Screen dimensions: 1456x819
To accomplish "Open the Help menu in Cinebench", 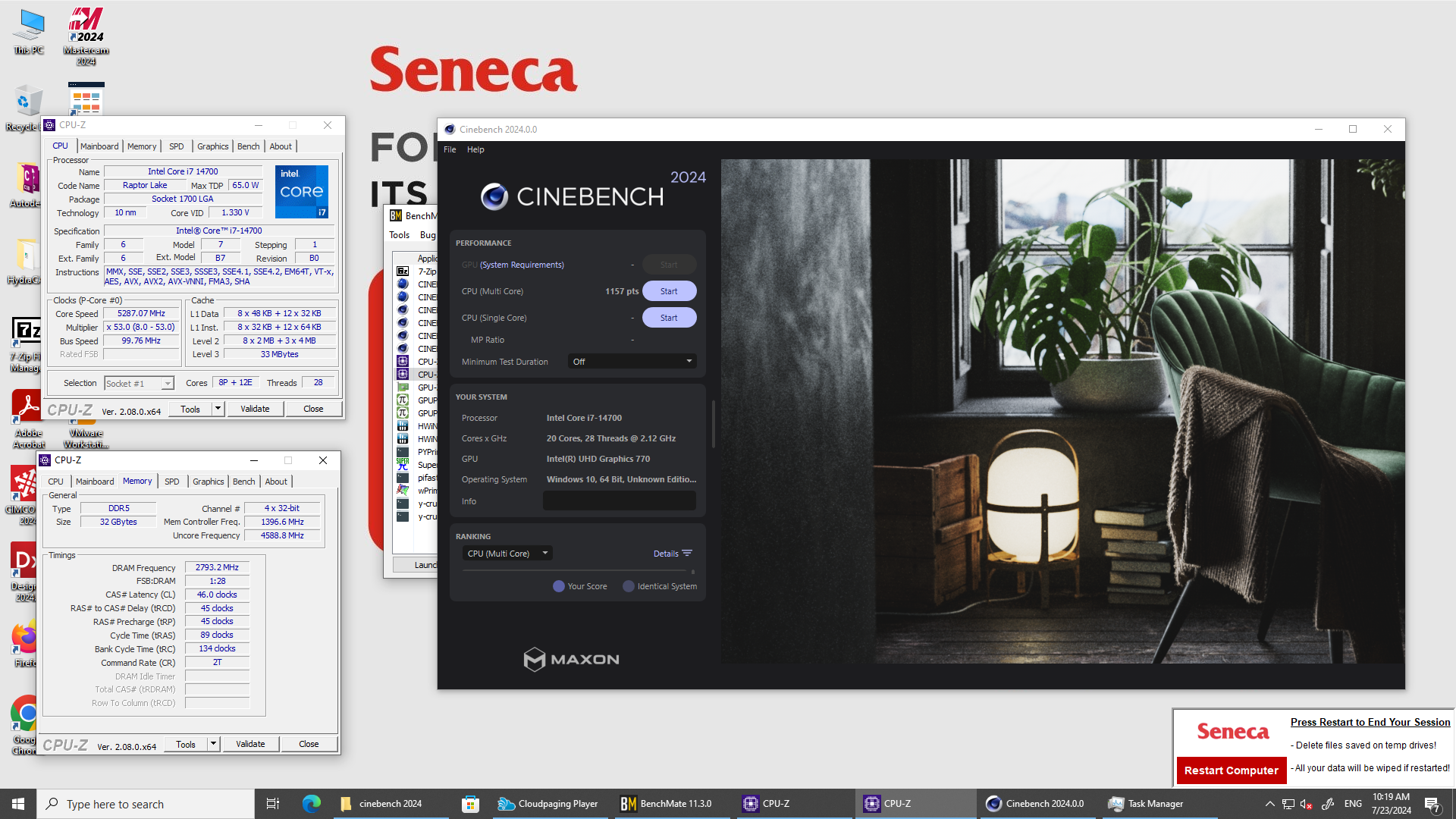I will (x=475, y=149).
